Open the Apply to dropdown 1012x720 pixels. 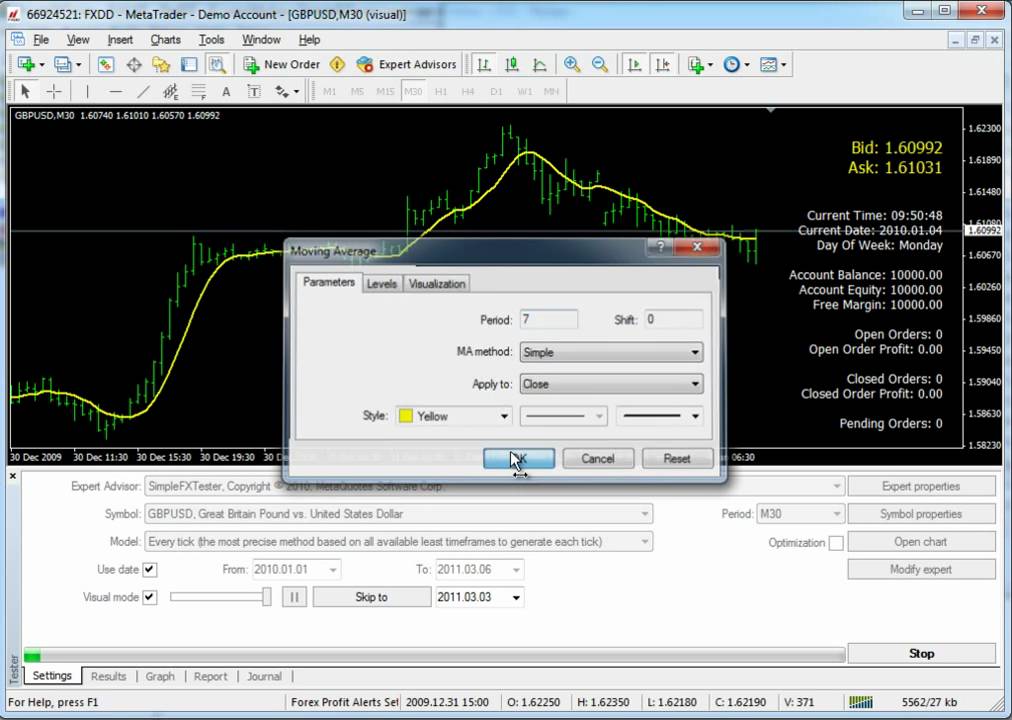point(611,384)
